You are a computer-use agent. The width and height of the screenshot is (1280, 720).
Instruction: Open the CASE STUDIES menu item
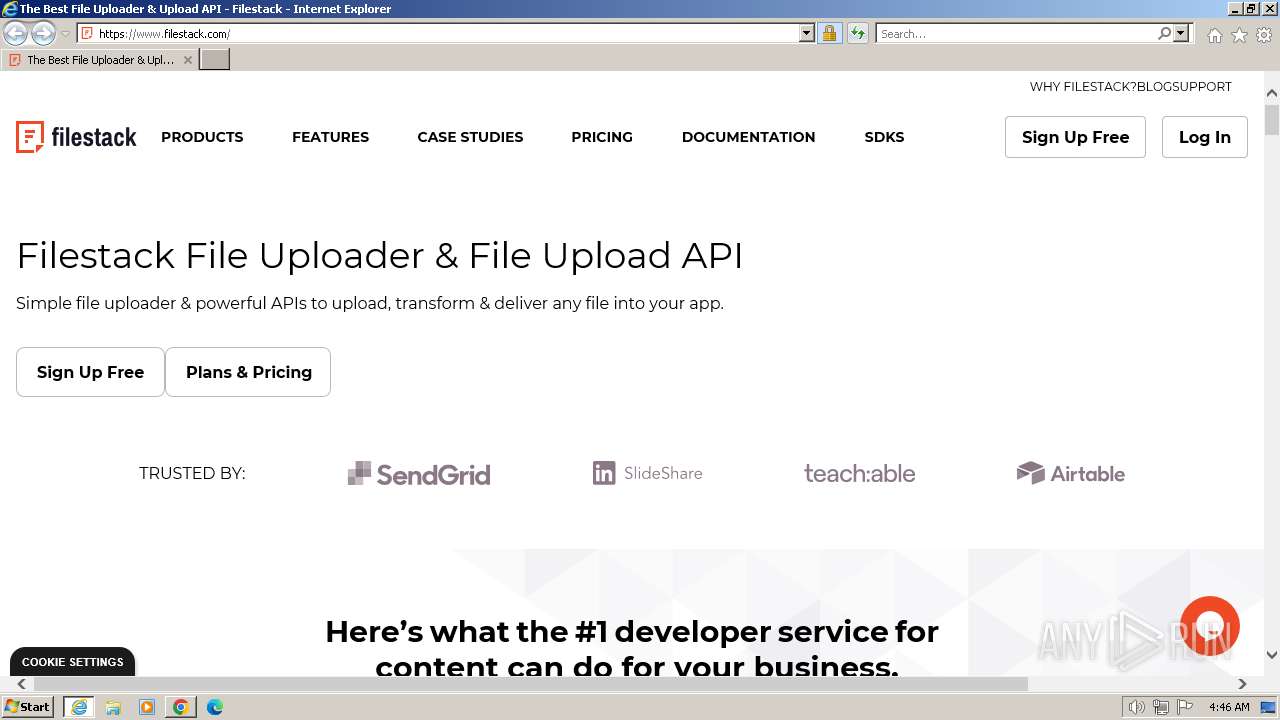(x=470, y=137)
